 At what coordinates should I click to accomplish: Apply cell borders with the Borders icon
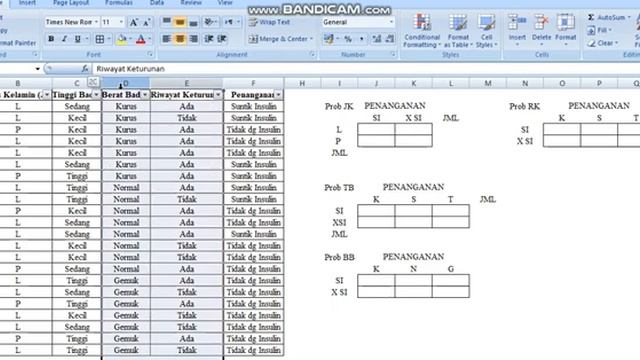[x=100, y=39]
